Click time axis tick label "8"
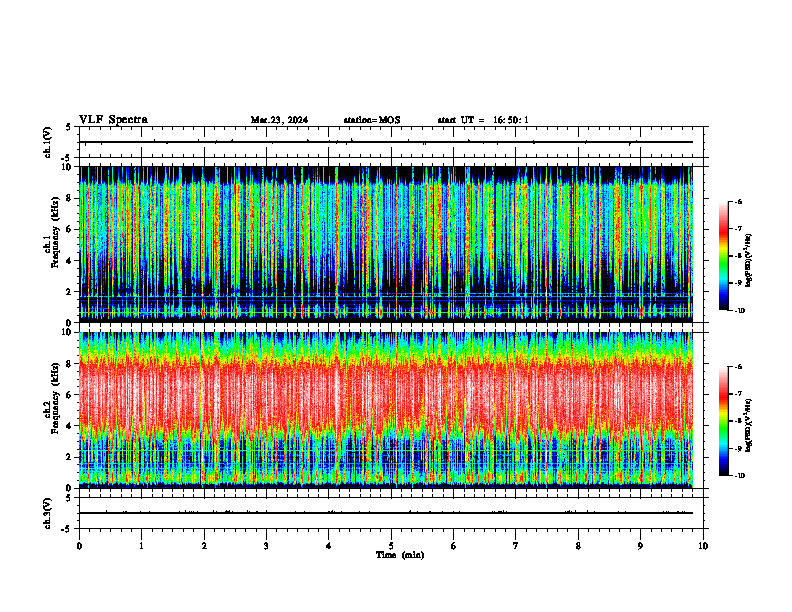This screenshot has height=612, width=792. [x=578, y=546]
